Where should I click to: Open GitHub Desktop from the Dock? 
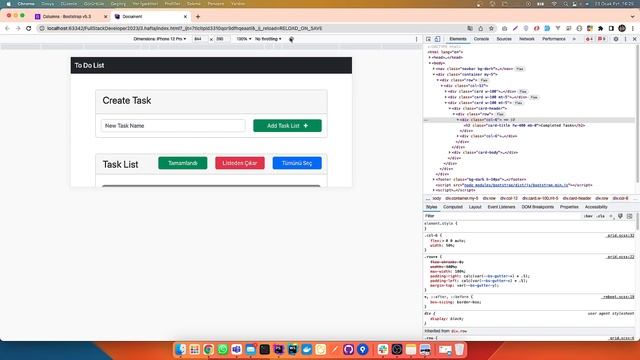tap(349, 349)
